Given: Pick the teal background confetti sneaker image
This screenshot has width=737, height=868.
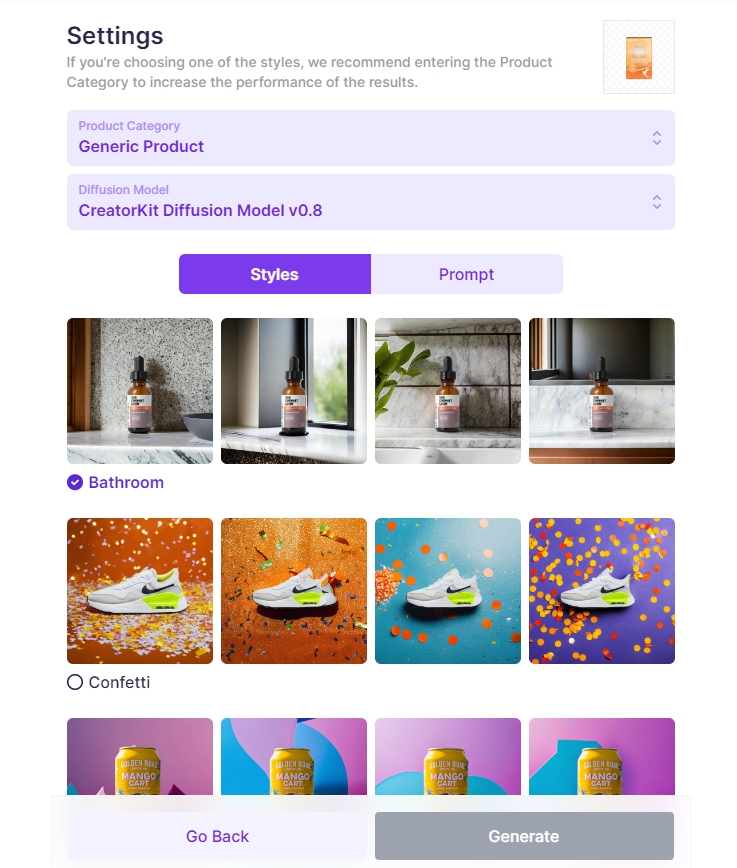Looking at the screenshot, I should click(448, 591).
